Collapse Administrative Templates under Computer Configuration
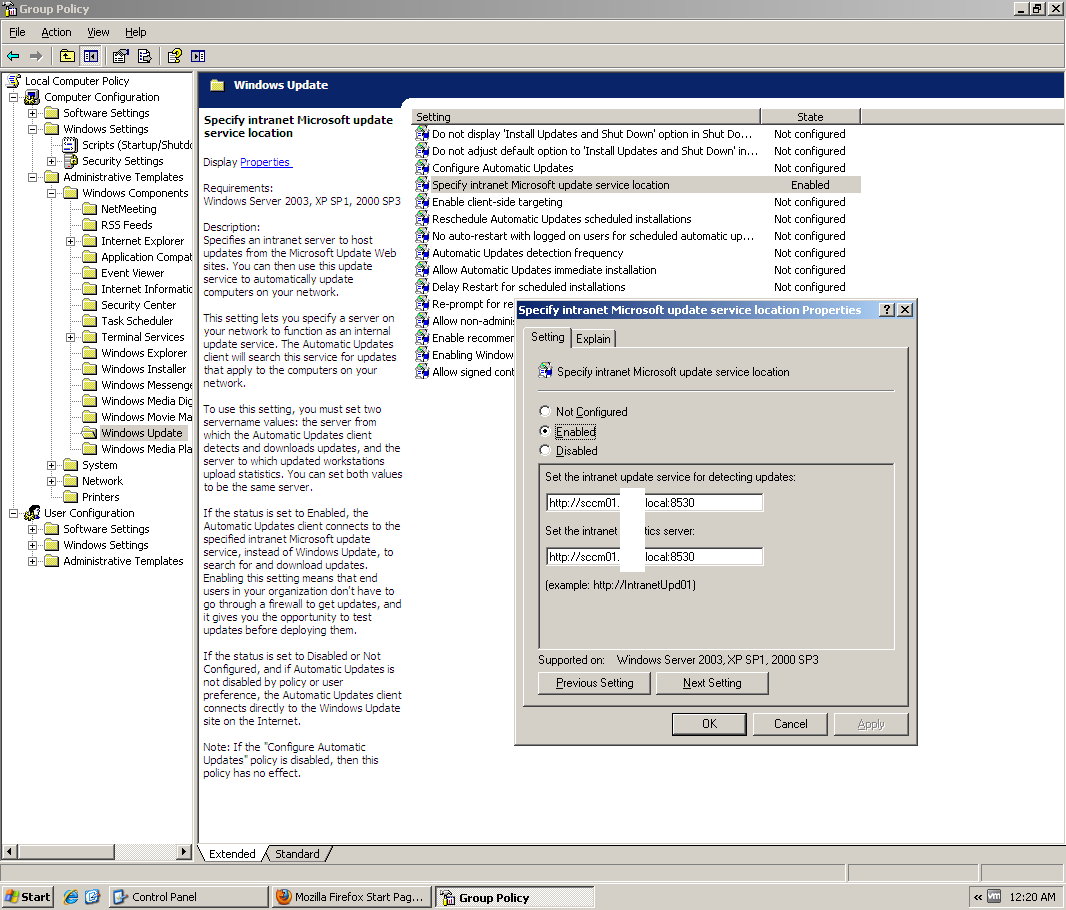Image resolution: width=1066 pixels, height=910 pixels. click(x=32, y=177)
